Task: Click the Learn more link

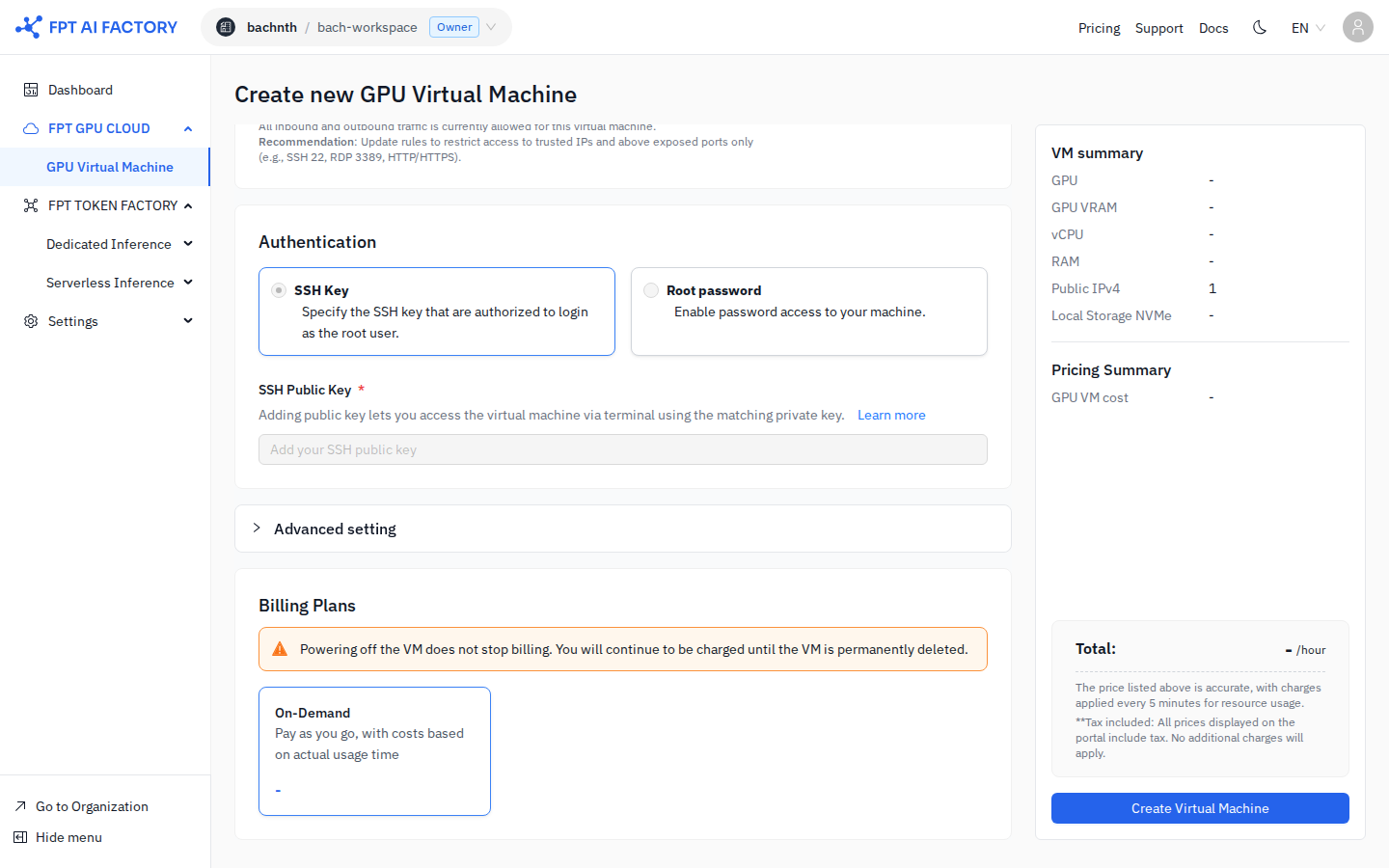Action: [x=891, y=415]
